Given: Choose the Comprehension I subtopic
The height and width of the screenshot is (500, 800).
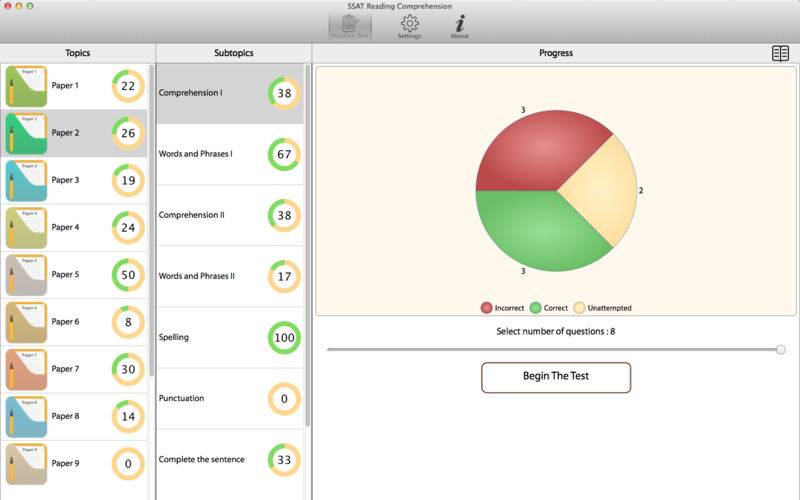Looking at the screenshot, I should coord(230,93).
